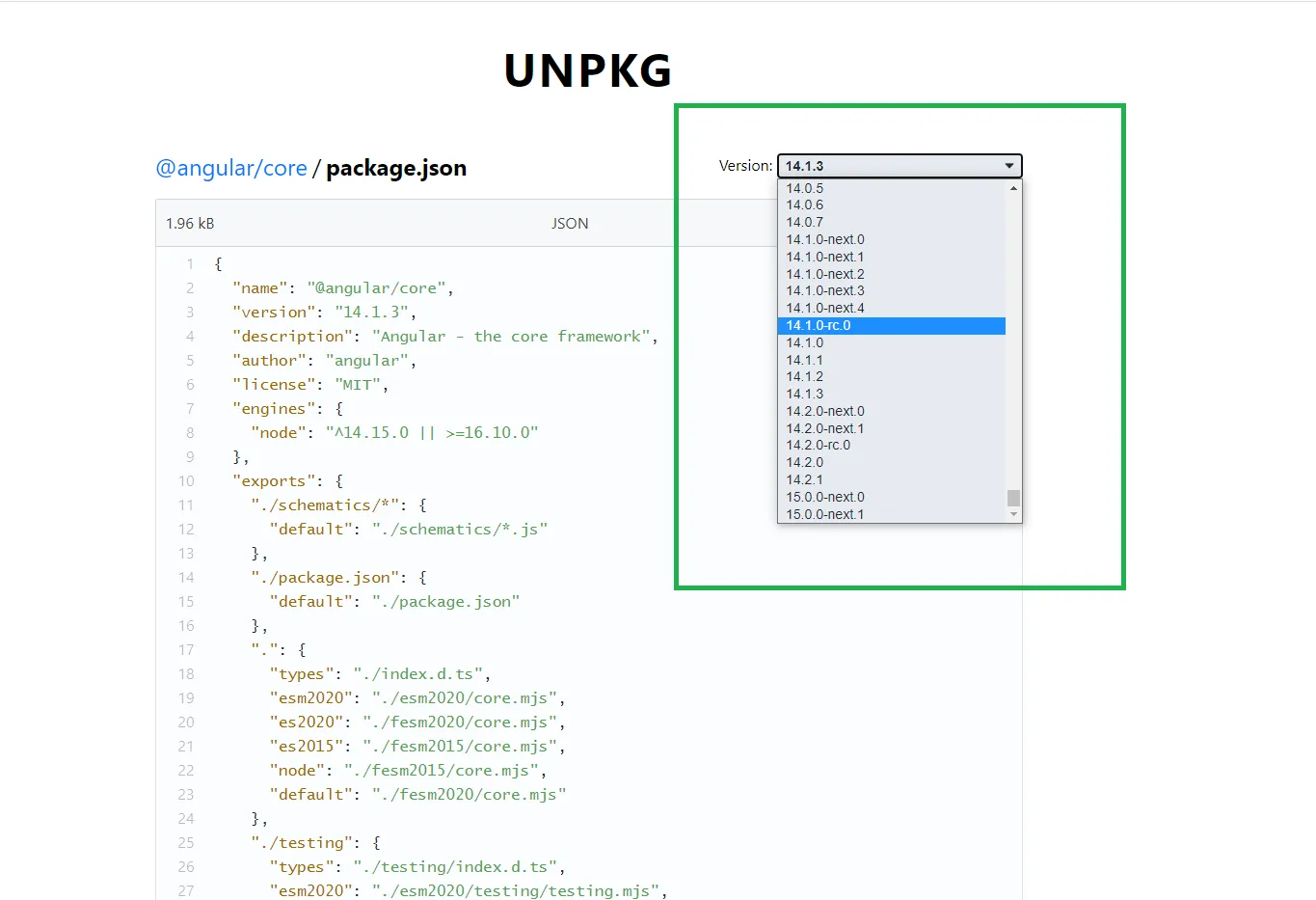The width and height of the screenshot is (1316, 900).
Task: Click the Version: label
Action: click(745, 166)
